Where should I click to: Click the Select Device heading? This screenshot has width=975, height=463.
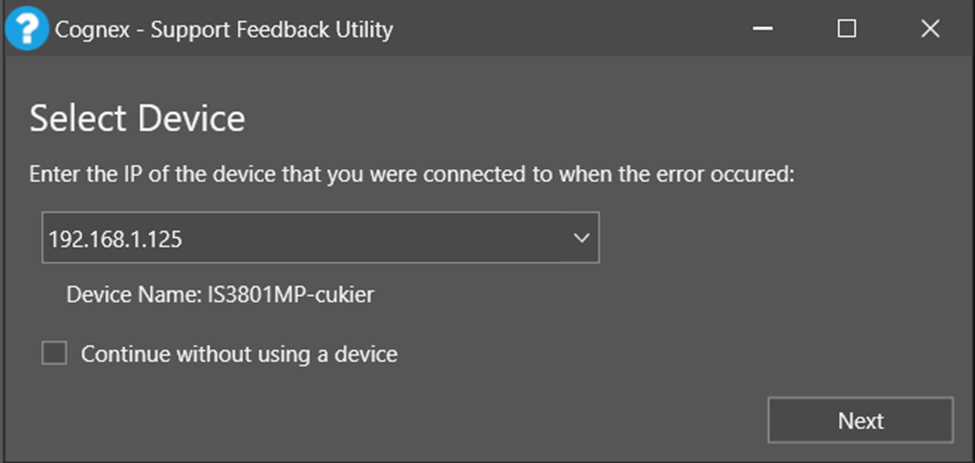137,119
